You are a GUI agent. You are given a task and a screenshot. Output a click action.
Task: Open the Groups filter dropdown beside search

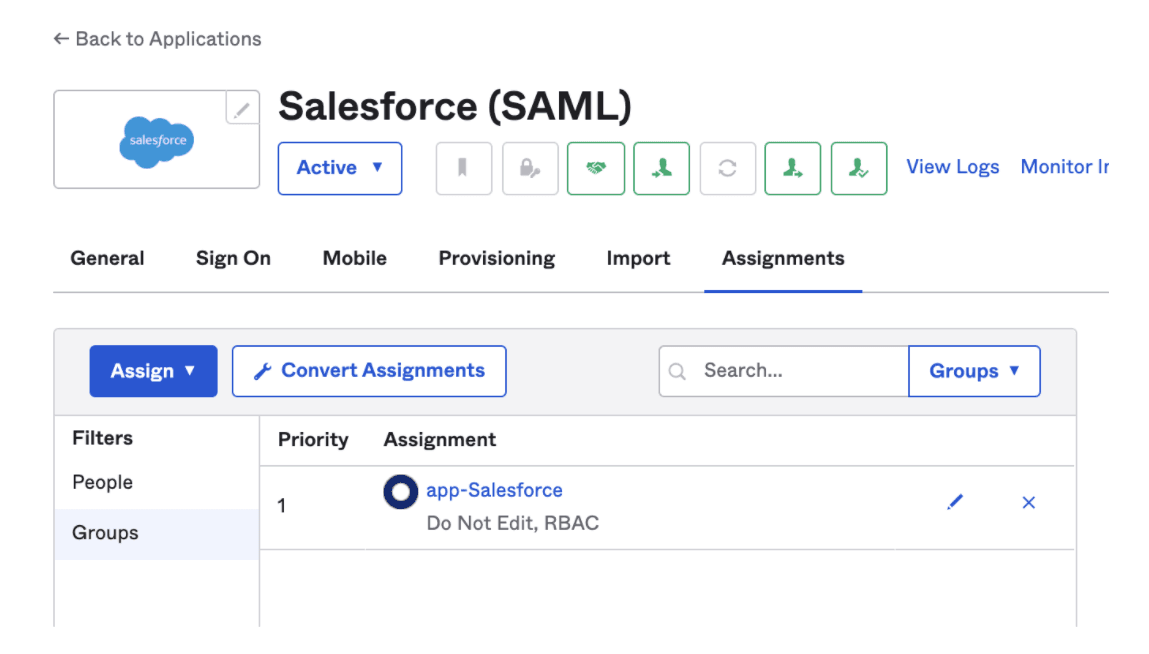[x=973, y=371]
